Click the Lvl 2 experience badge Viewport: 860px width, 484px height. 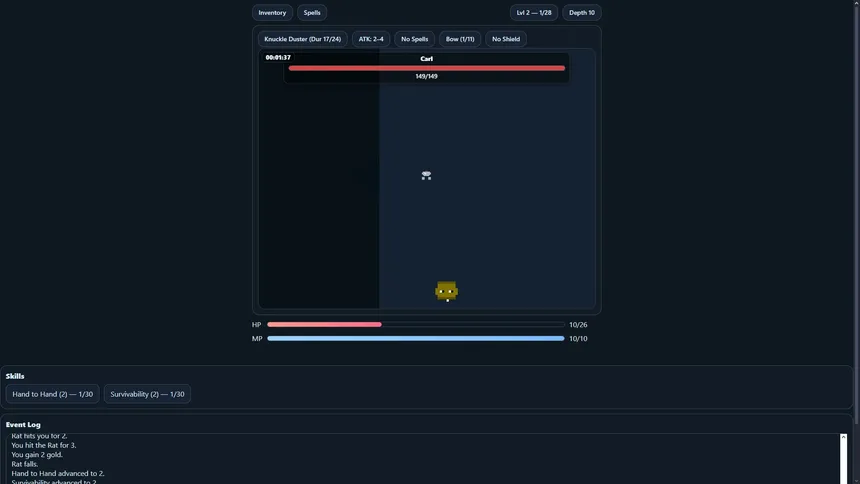click(534, 13)
